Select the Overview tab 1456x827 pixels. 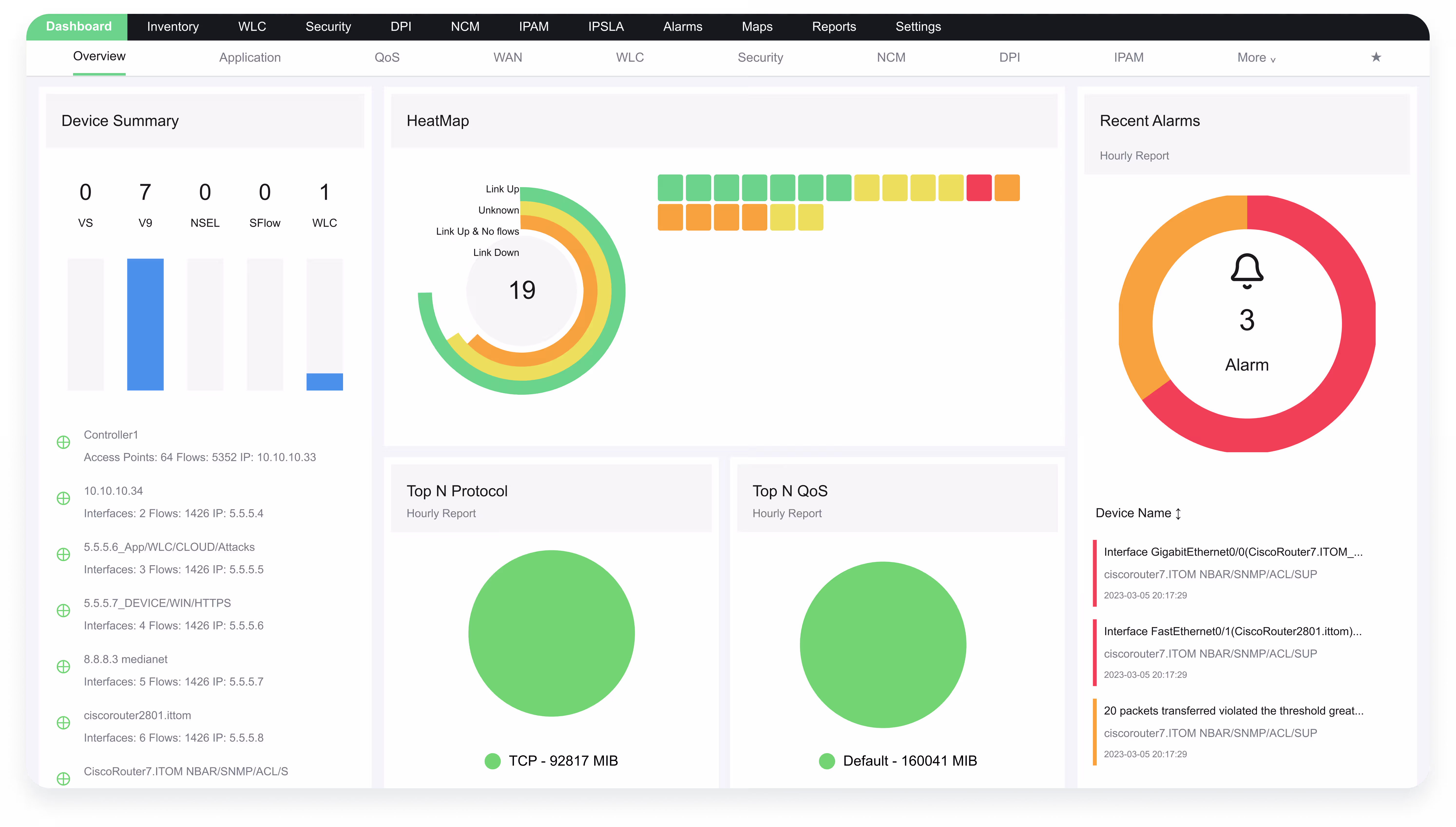pos(99,56)
